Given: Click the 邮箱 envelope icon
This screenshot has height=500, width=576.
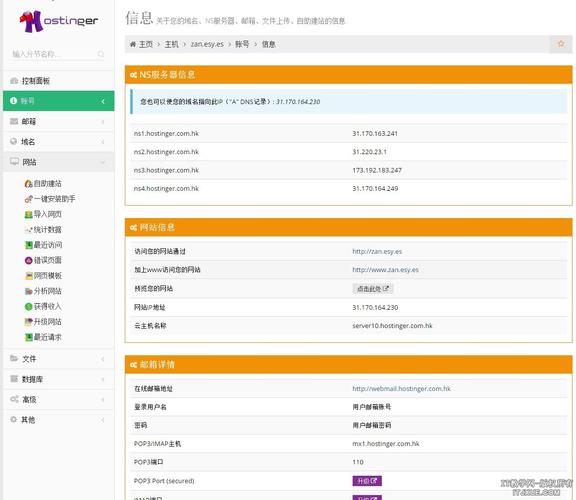Looking at the screenshot, I should pyautogui.click(x=14, y=121).
